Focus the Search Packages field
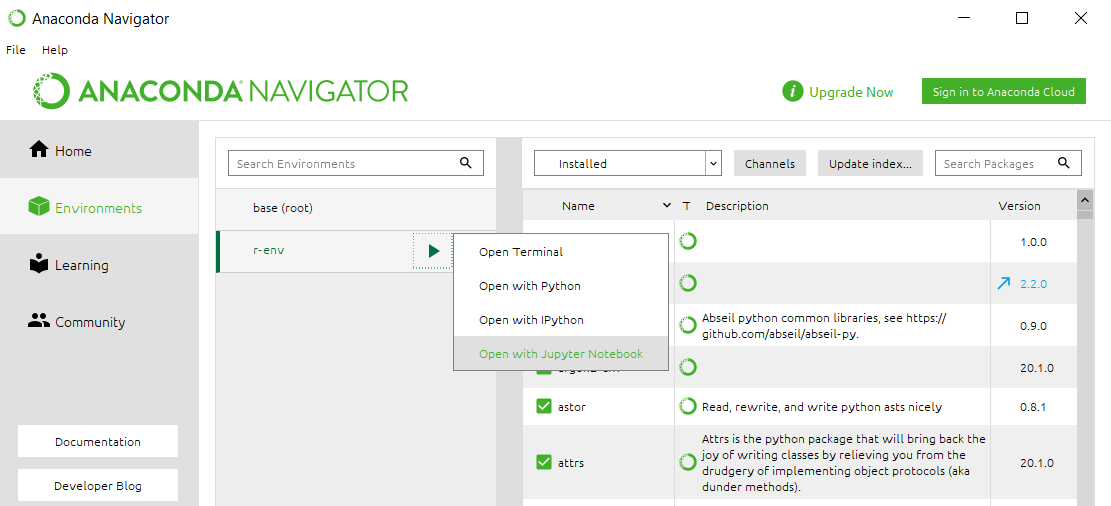The image size is (1111, 506). pyautogui.click(x=1008, y=163)
